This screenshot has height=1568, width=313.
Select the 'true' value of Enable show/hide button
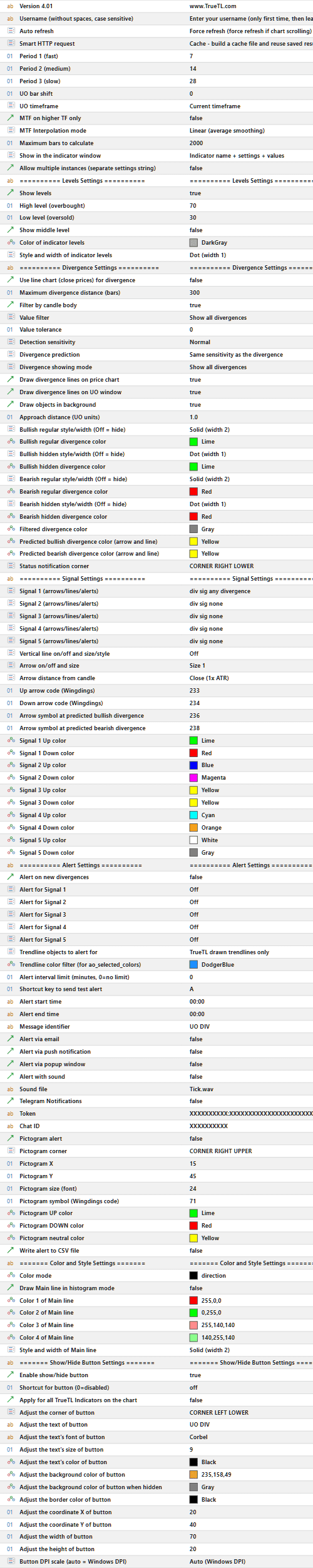(195, 1375)
